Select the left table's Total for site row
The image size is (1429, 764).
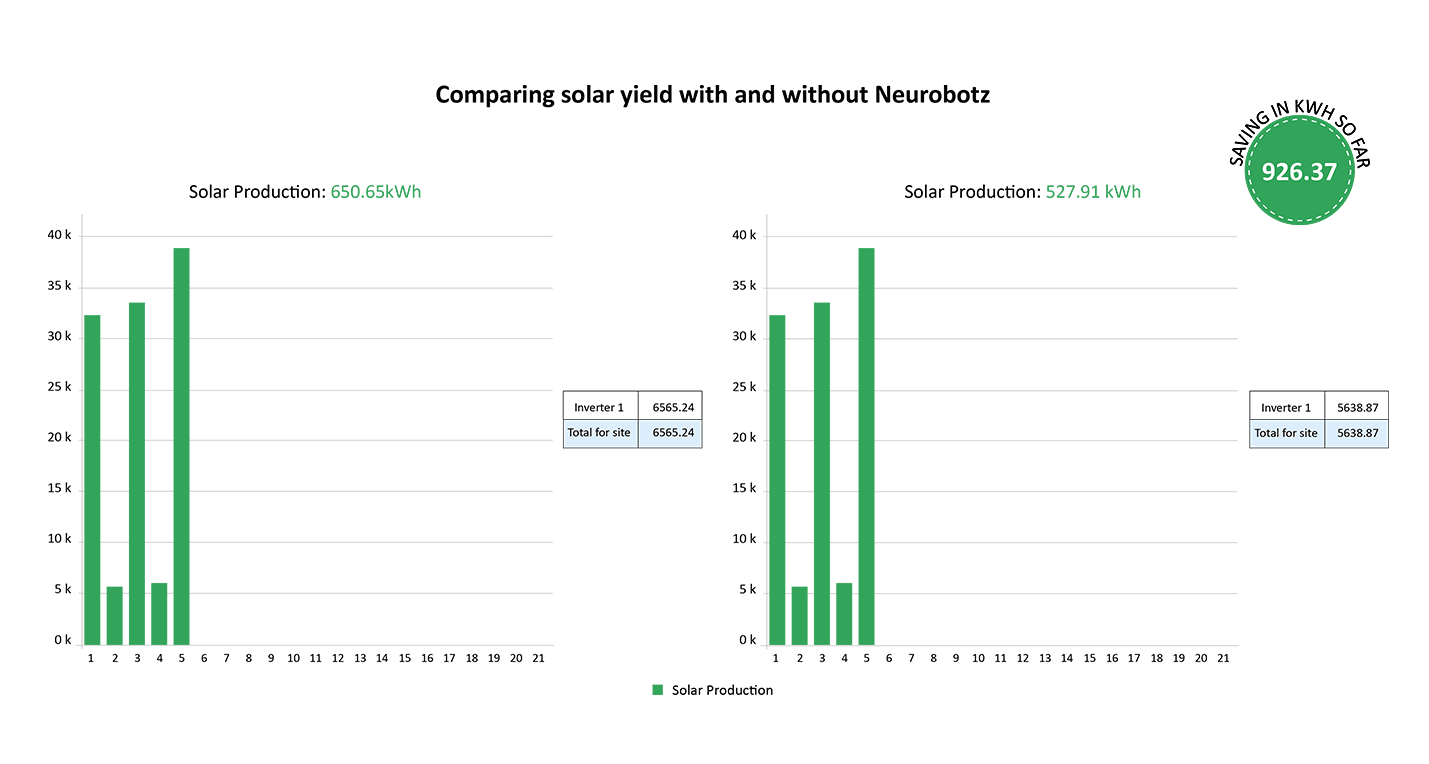point(632,433)
